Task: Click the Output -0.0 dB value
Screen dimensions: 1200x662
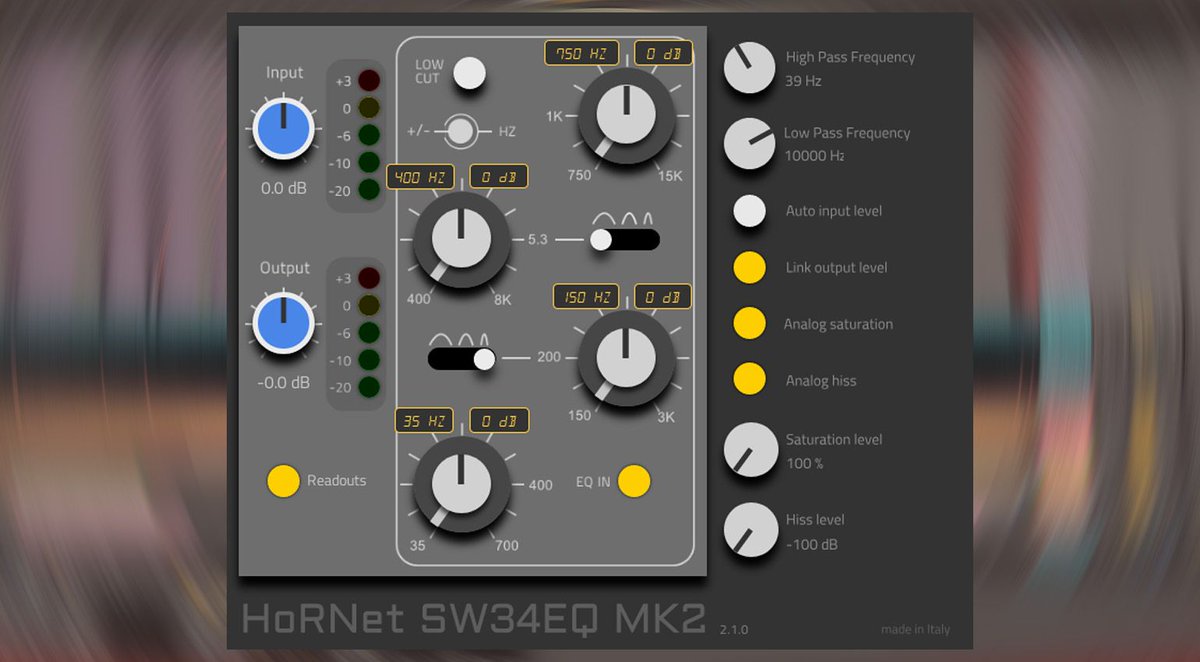Action: pos(284,382)
